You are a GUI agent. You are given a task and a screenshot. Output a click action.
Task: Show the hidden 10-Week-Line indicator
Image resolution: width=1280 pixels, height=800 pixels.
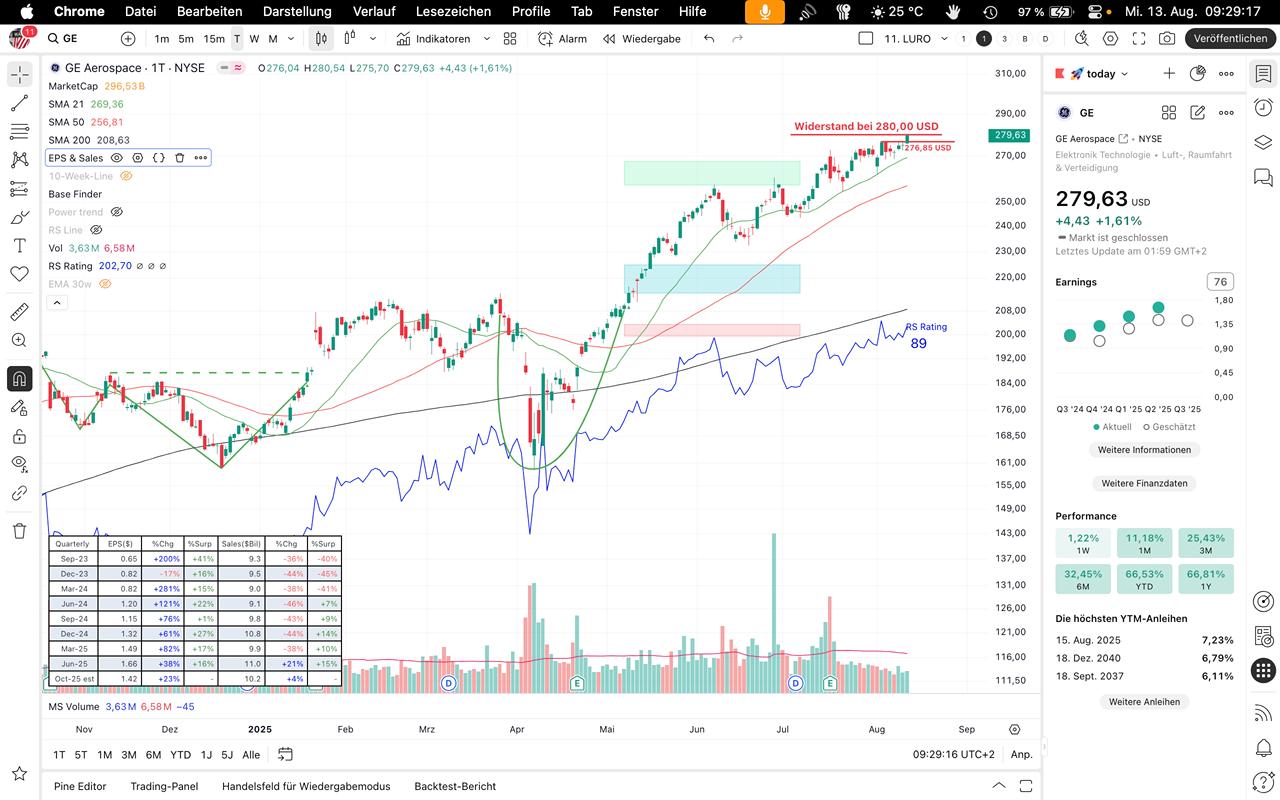click(126, 176)
